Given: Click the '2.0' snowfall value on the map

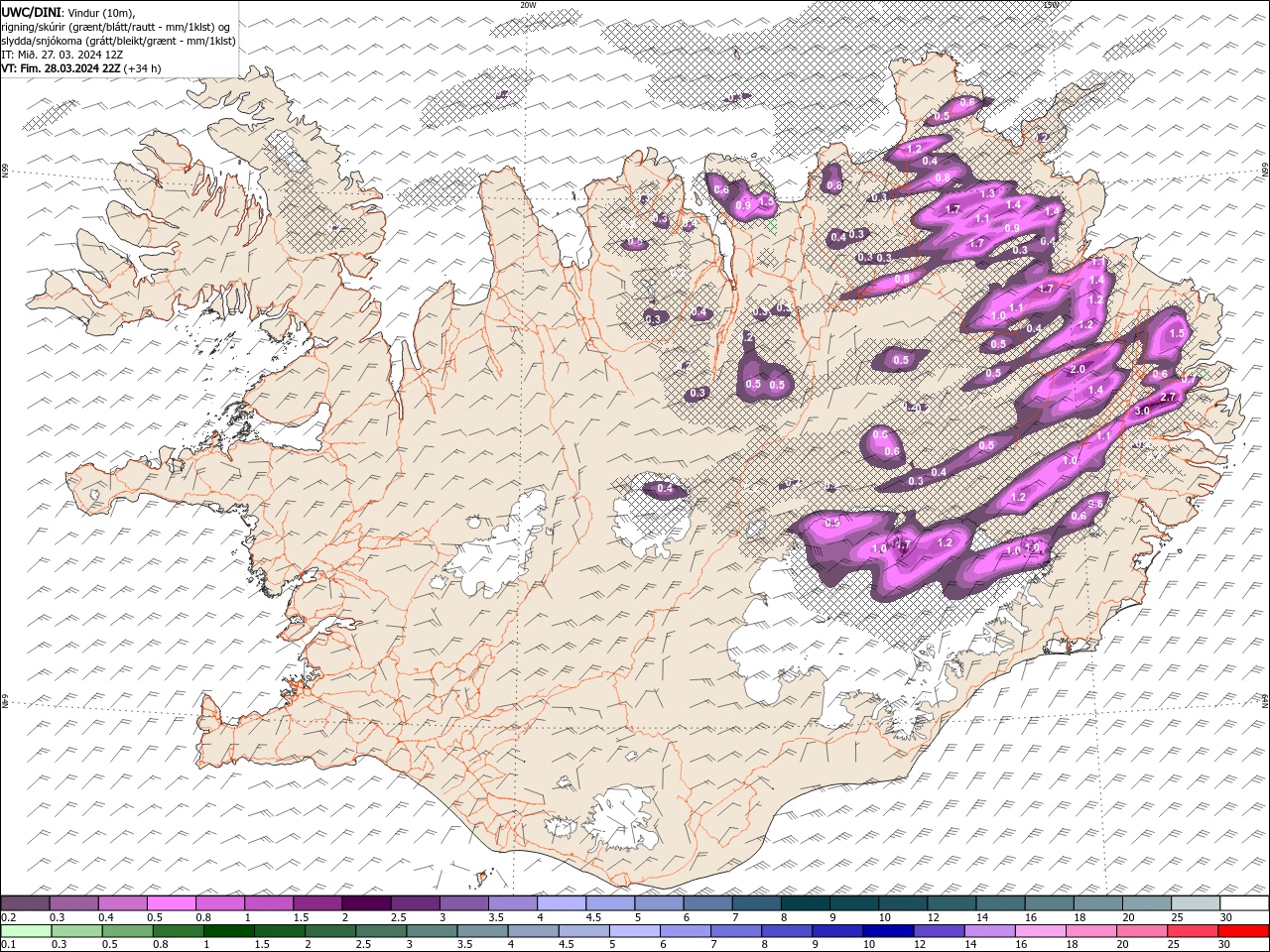Looking at the screenshot, I should [1079, 369].
